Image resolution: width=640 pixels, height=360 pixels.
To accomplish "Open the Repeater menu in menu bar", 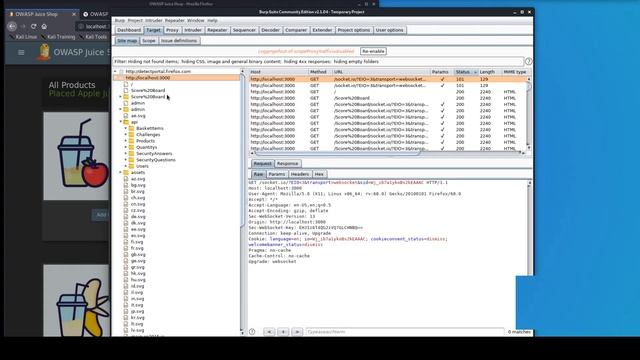I will tap(175, 20).
